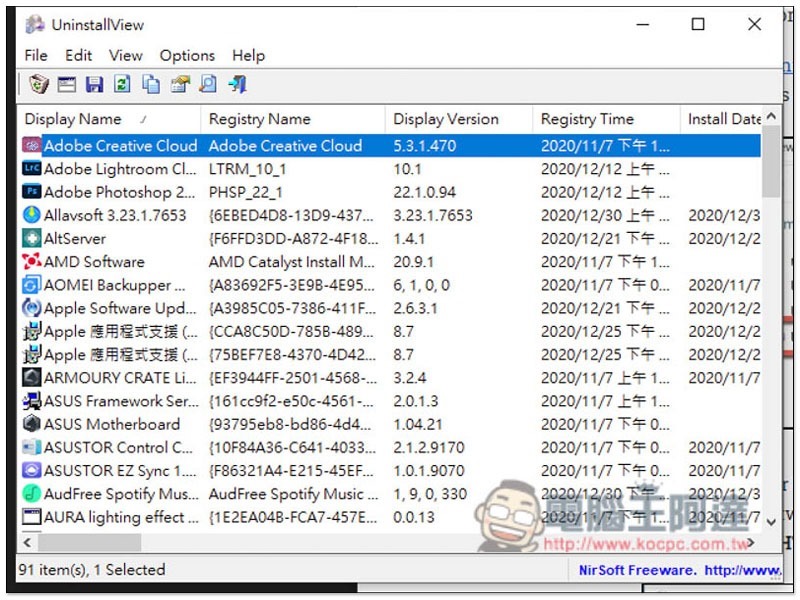Click the Apple Software Update row icon
The image size is (800, 600).
coord(32,308)
